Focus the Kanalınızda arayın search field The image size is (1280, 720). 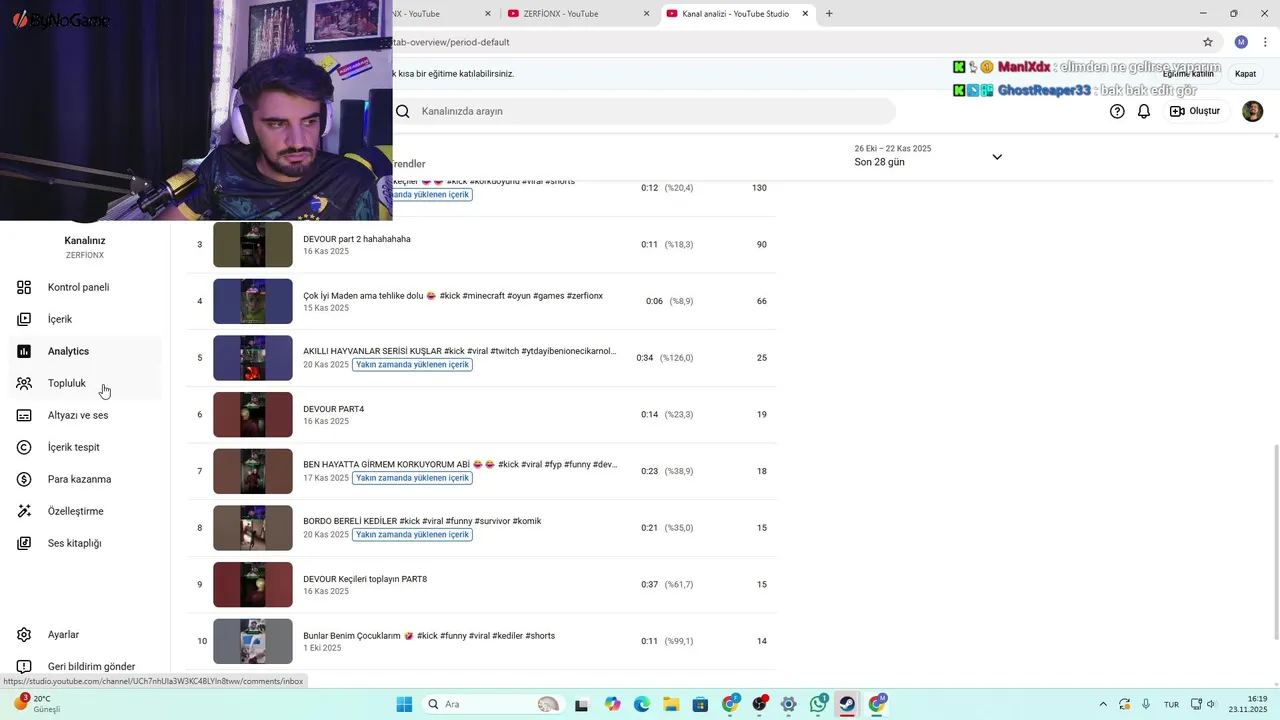pos(644,111)
